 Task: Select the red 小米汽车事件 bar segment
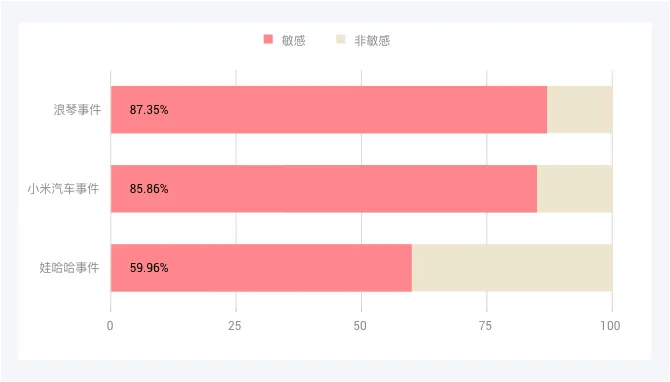point(324,188)
